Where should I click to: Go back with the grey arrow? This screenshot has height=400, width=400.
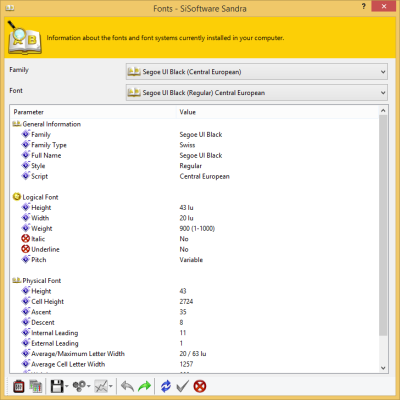[x=127, y=386]
